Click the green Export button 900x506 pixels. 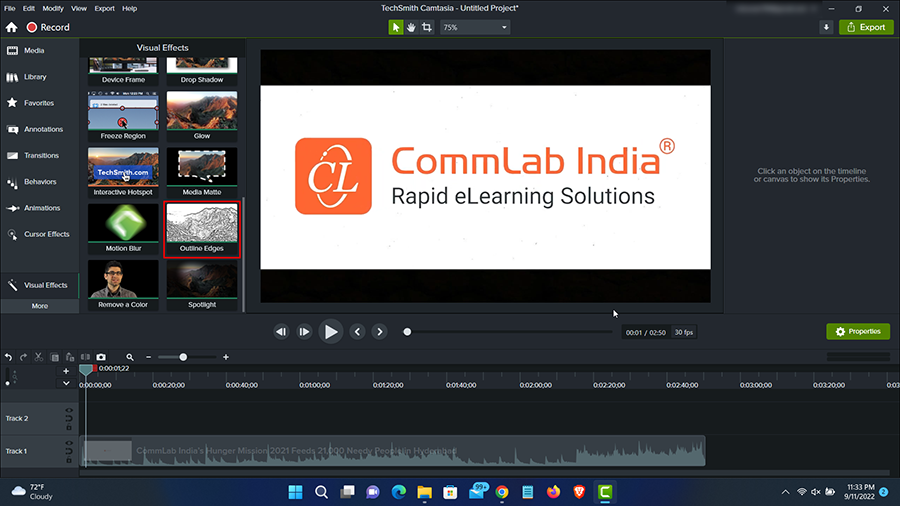click(866, 27)
